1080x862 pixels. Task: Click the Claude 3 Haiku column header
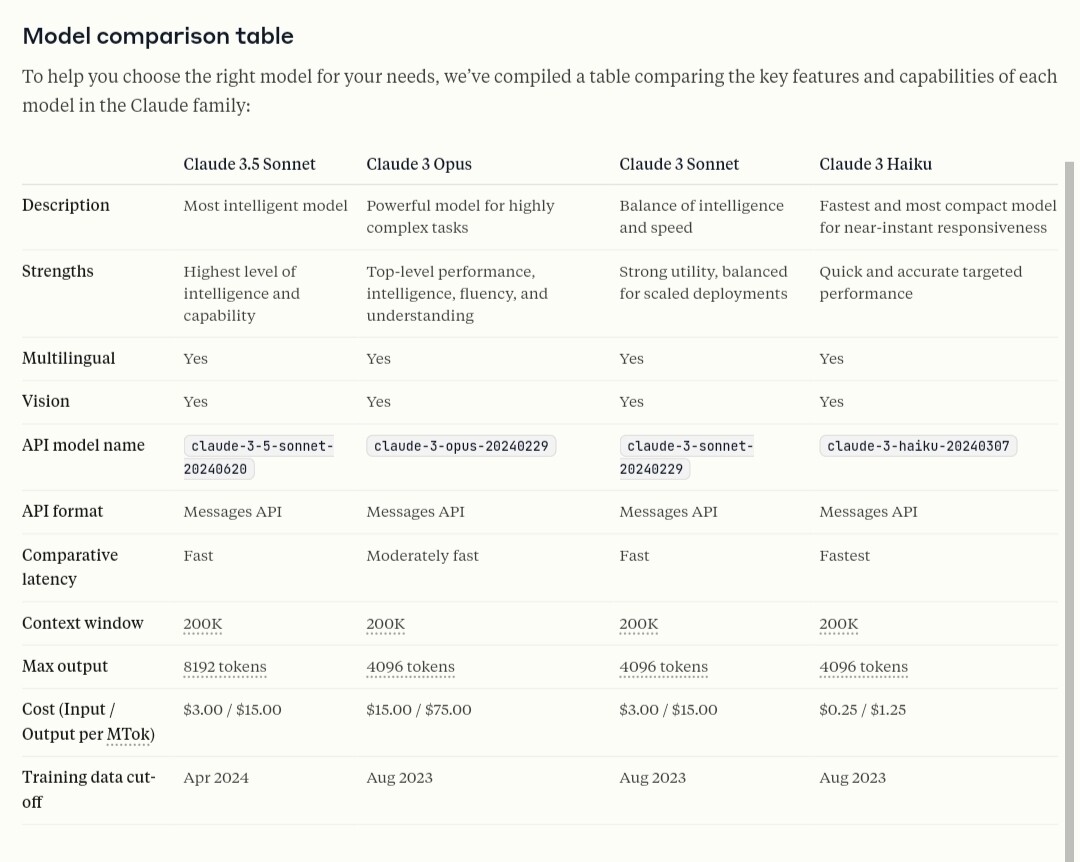(875, 164)
